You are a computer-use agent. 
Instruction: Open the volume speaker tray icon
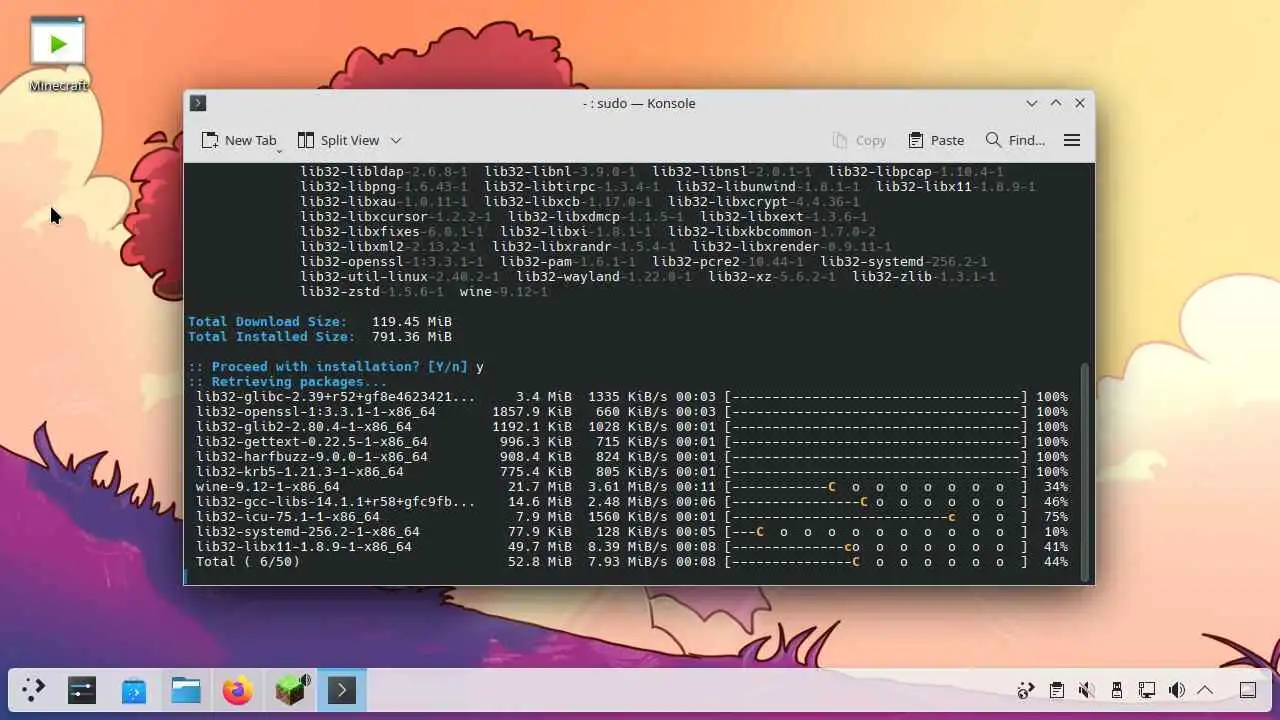(x=1177, y=690)
